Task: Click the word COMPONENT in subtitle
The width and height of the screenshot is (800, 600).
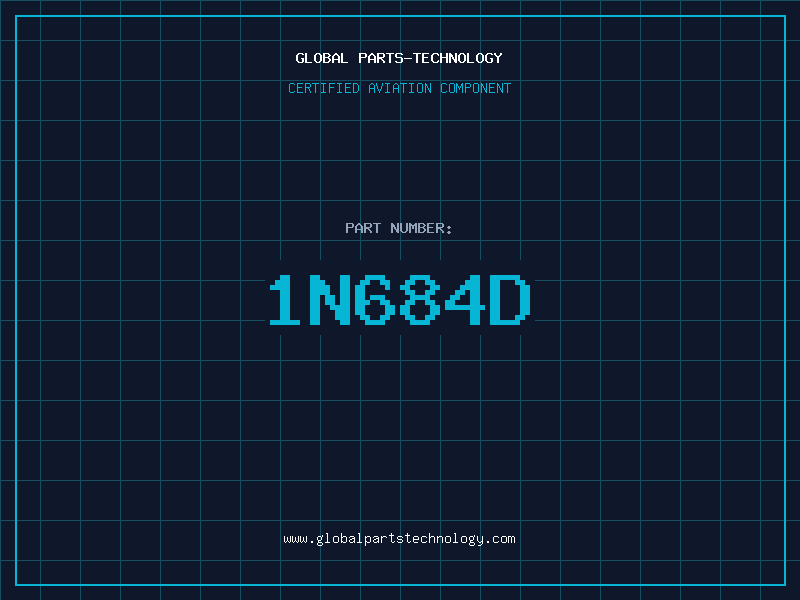Action: 476,88
